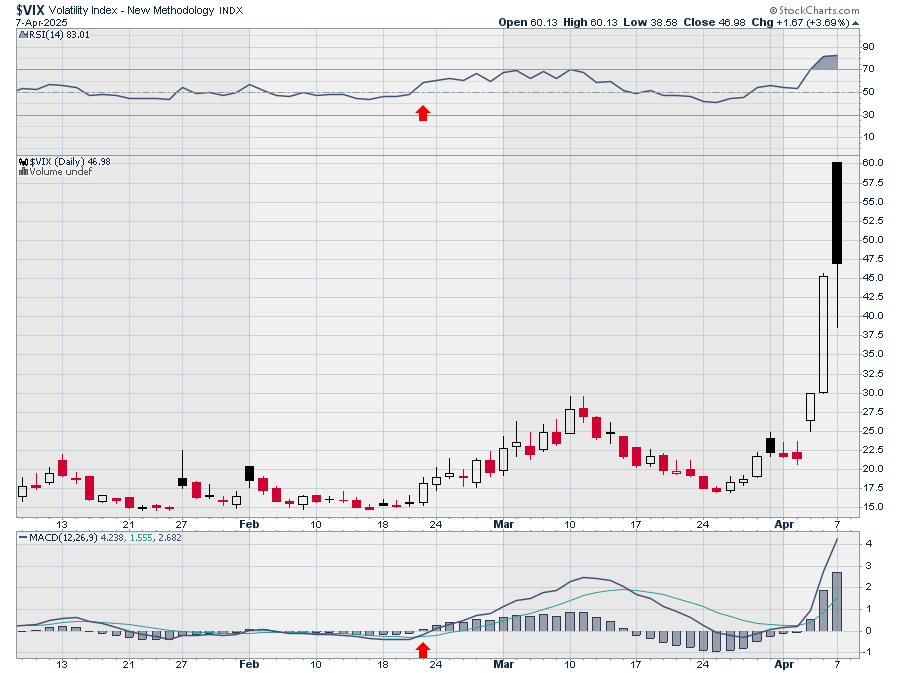900x673 pixels.
Task: Click the $VIX ticker symbol title
Action: 27,9
